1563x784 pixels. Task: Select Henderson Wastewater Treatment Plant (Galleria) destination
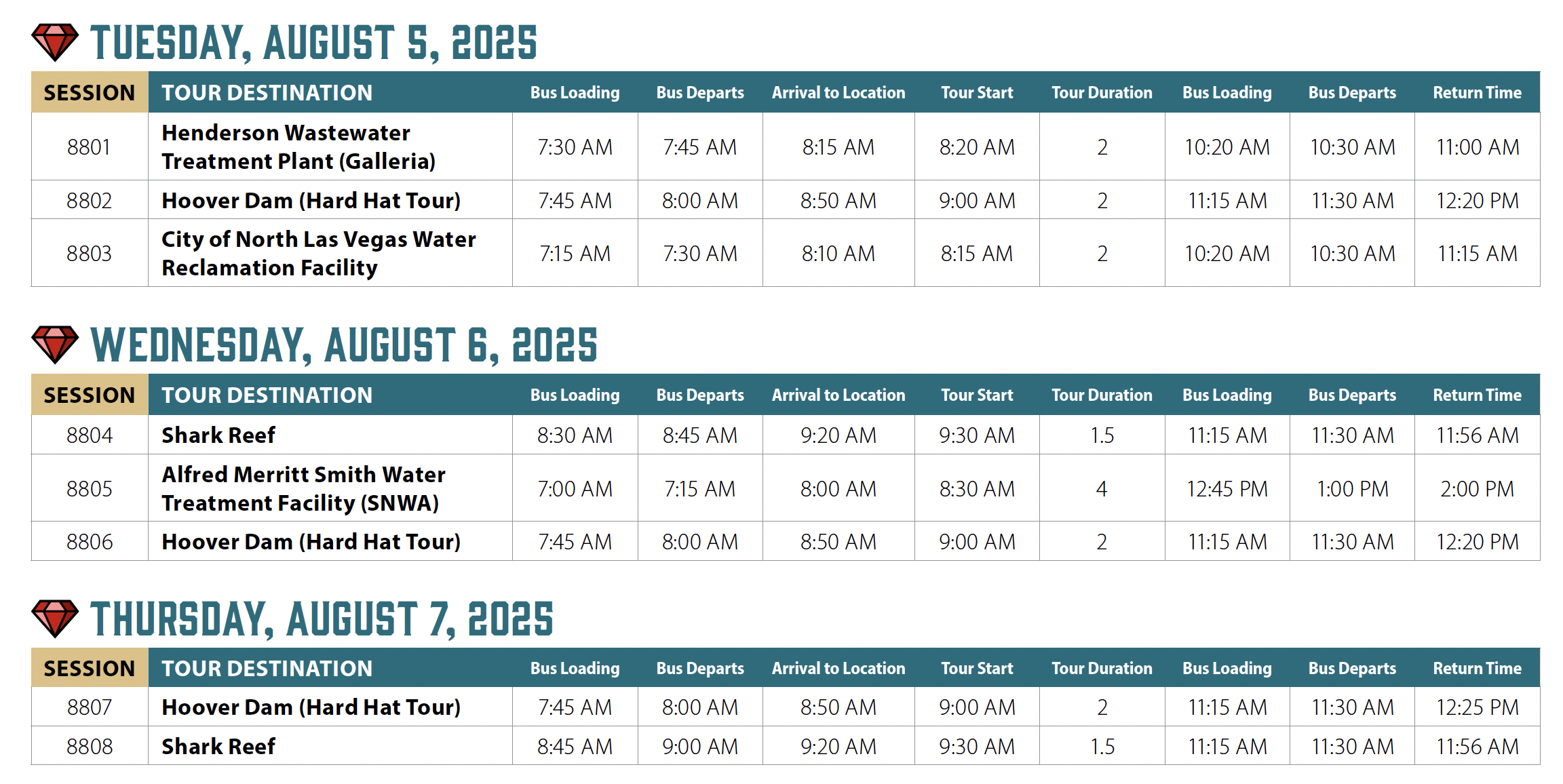click(x=298, y=146)
